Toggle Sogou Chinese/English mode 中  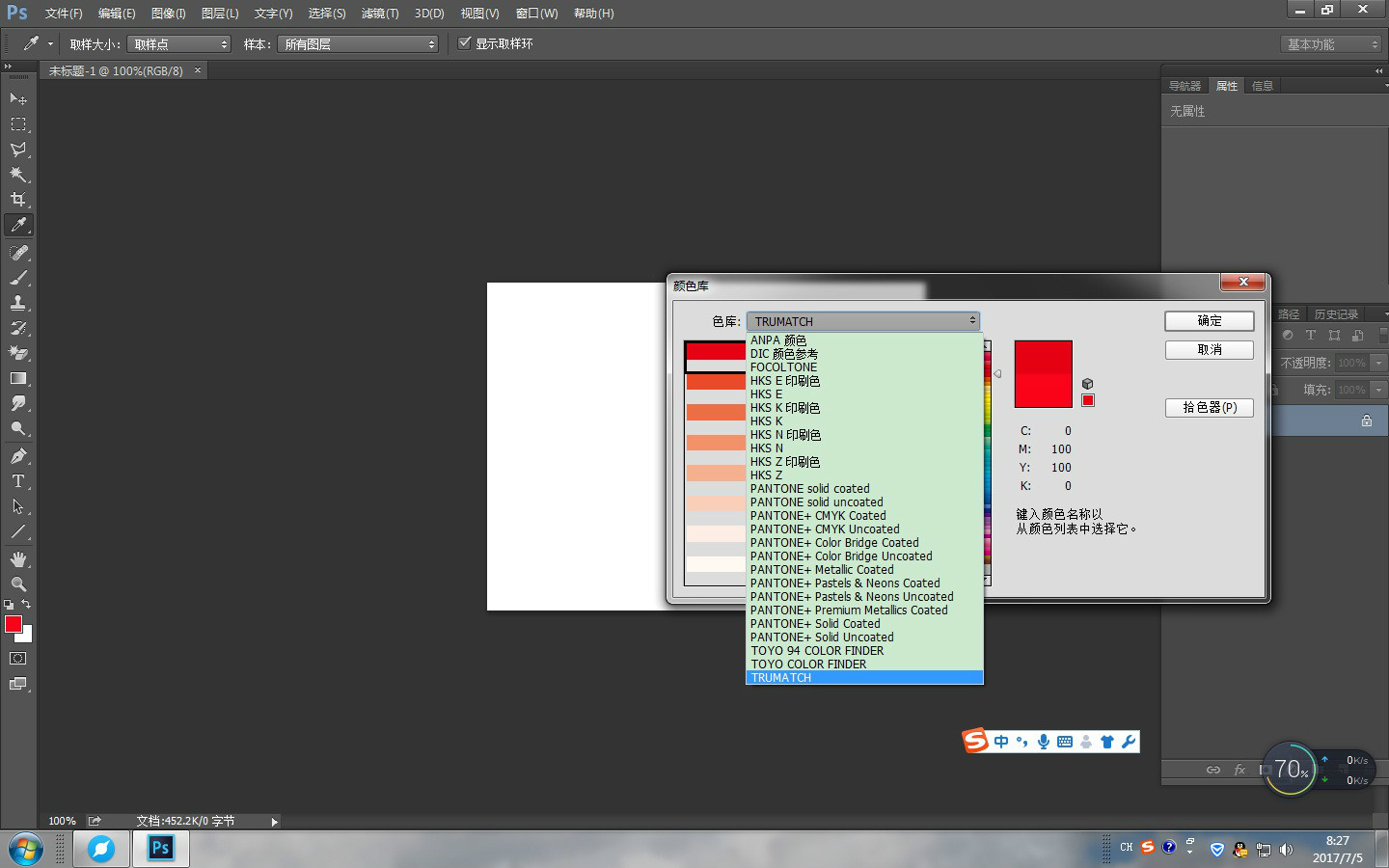pos(1000,741)
